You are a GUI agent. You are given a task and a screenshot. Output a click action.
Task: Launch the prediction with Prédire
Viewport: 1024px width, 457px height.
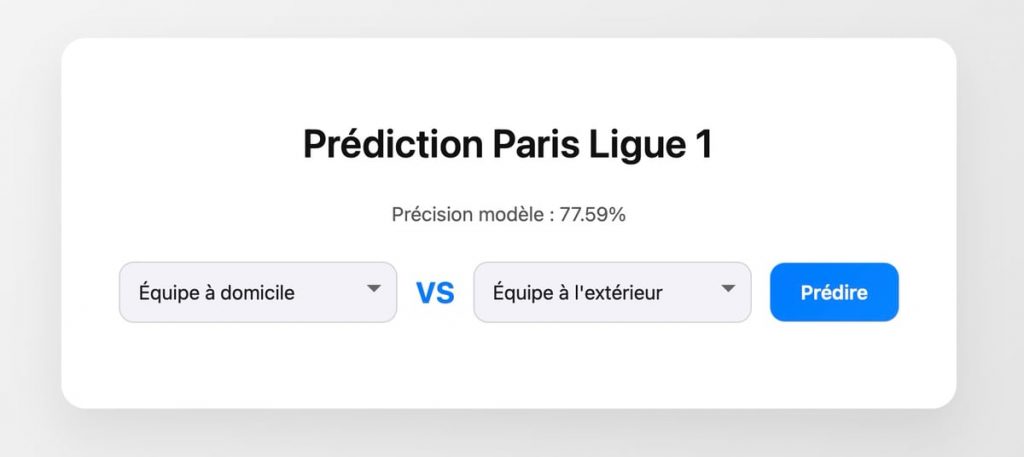coord(834,292)
